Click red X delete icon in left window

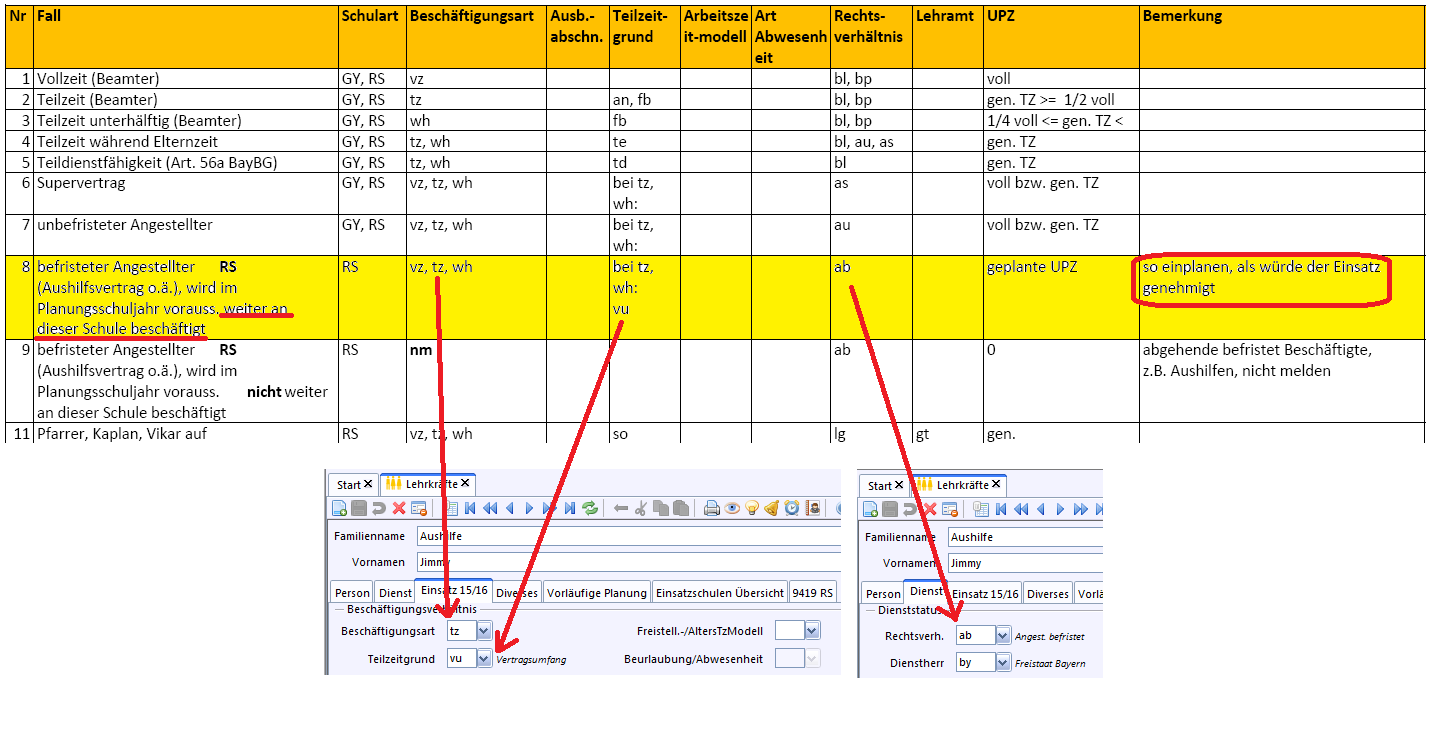point(399,508)
